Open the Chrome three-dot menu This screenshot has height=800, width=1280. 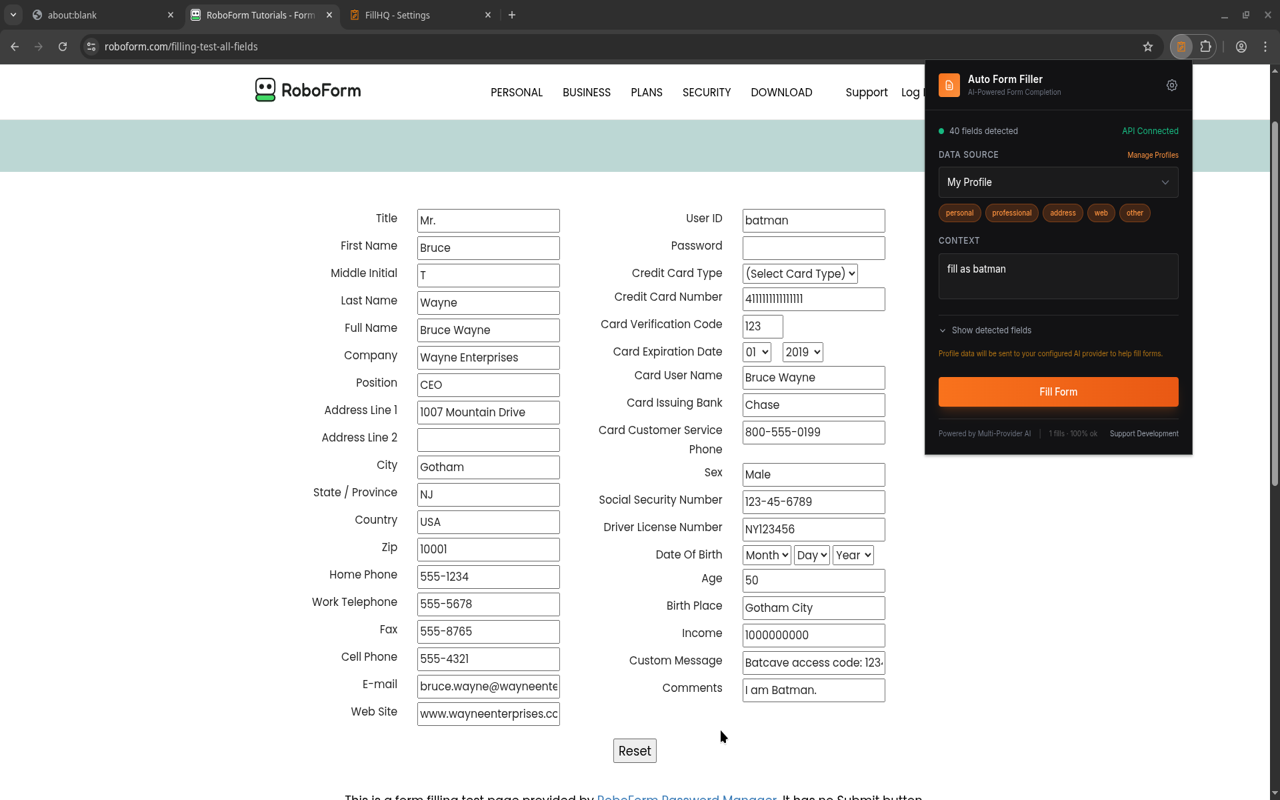(1265, 46)
